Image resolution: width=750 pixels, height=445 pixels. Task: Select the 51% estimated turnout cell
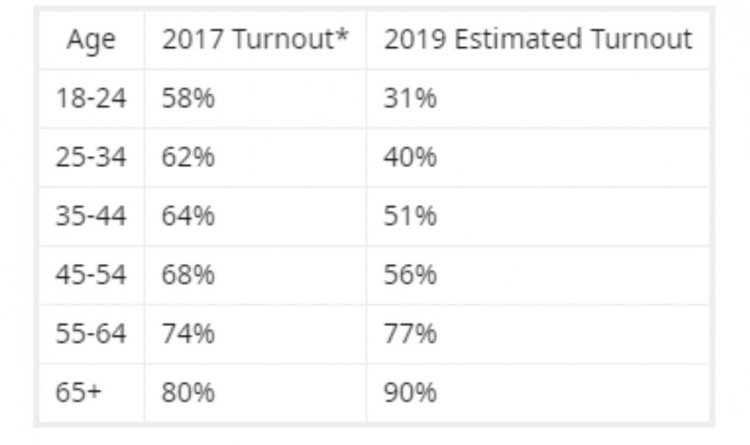click(x=410, y=217)
